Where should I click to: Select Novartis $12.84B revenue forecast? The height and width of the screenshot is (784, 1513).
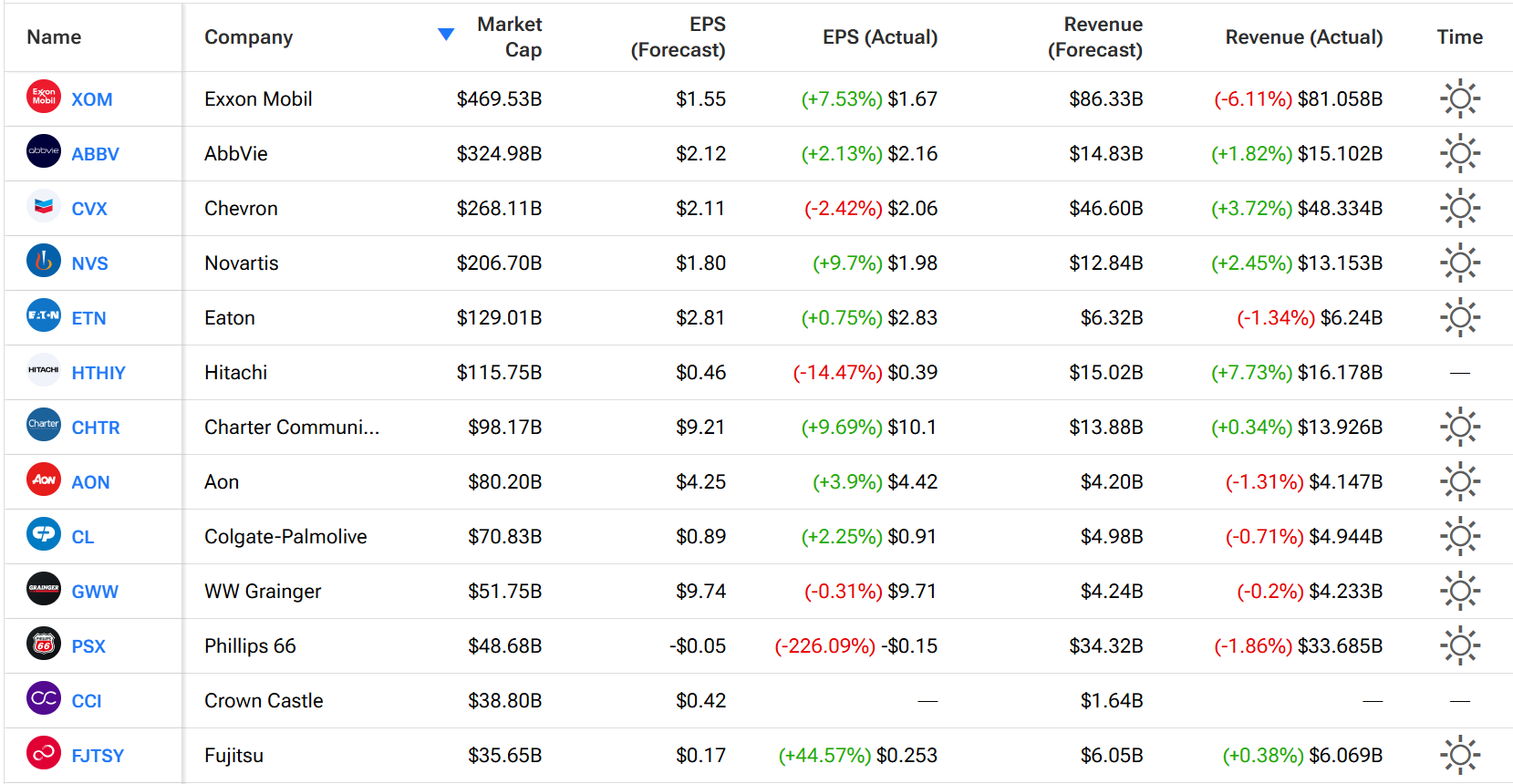[1106, 263]
